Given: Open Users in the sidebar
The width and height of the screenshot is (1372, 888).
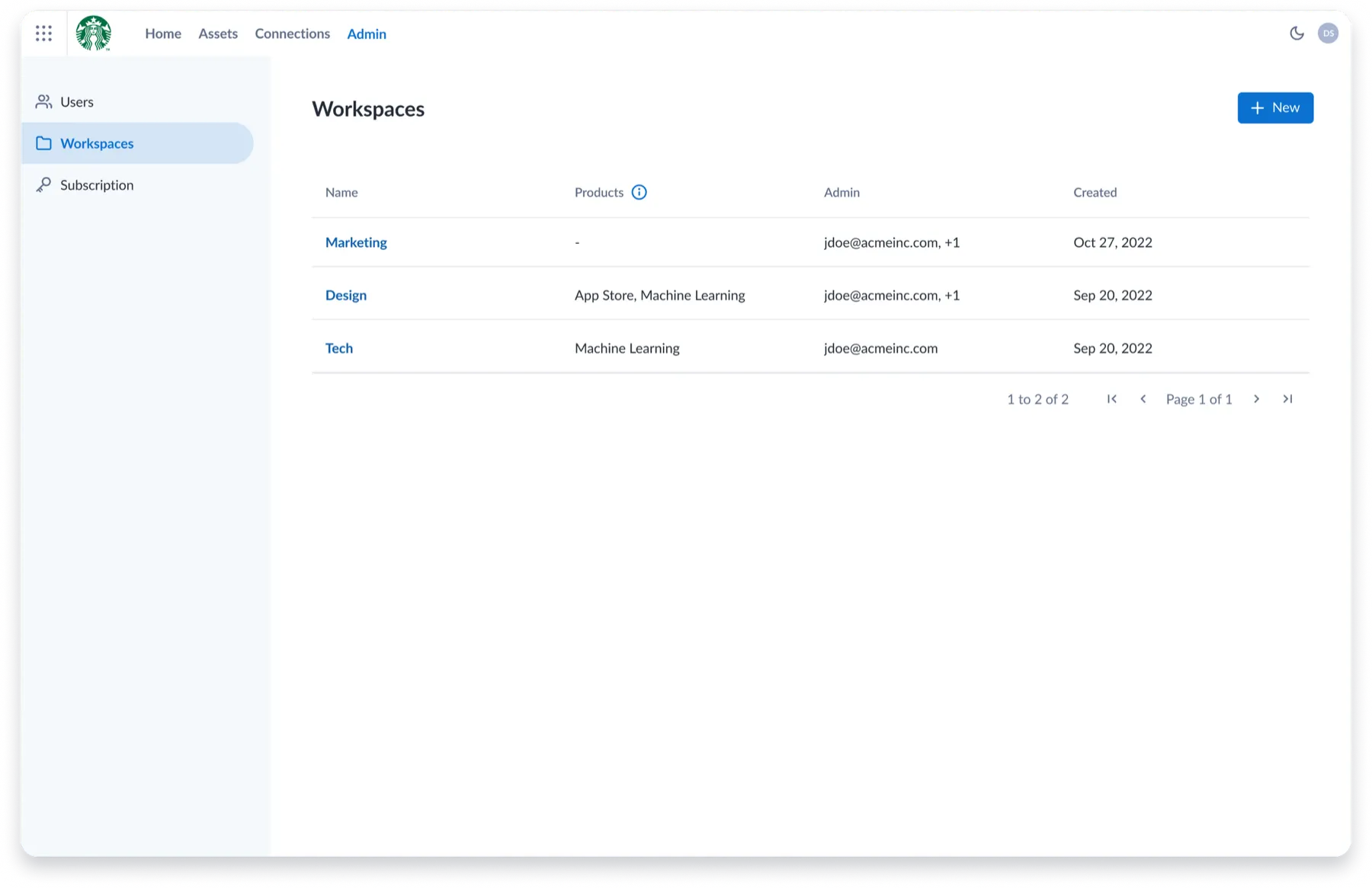Looking at the screenshot, I should pyautogui.click(x=137, y=101).
